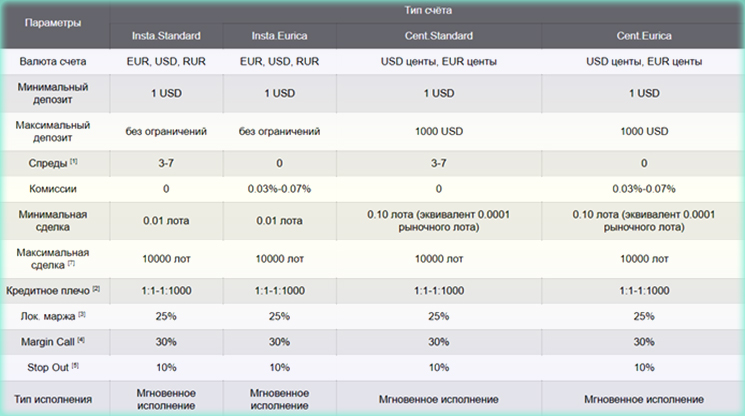
Task: Select USD центы, EUR центы under Cent.Eurica
Action: tap(642, 62)
